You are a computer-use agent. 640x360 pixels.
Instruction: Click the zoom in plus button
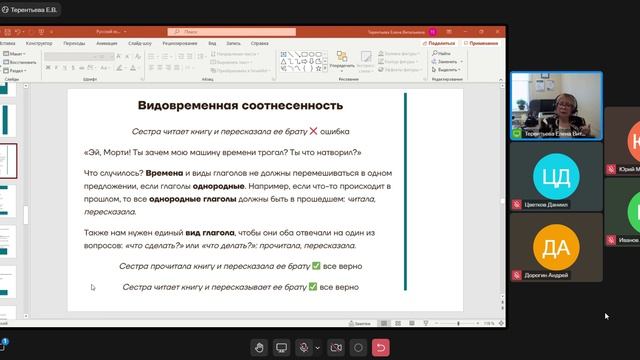pyautogui.click(x=478, y=323)
